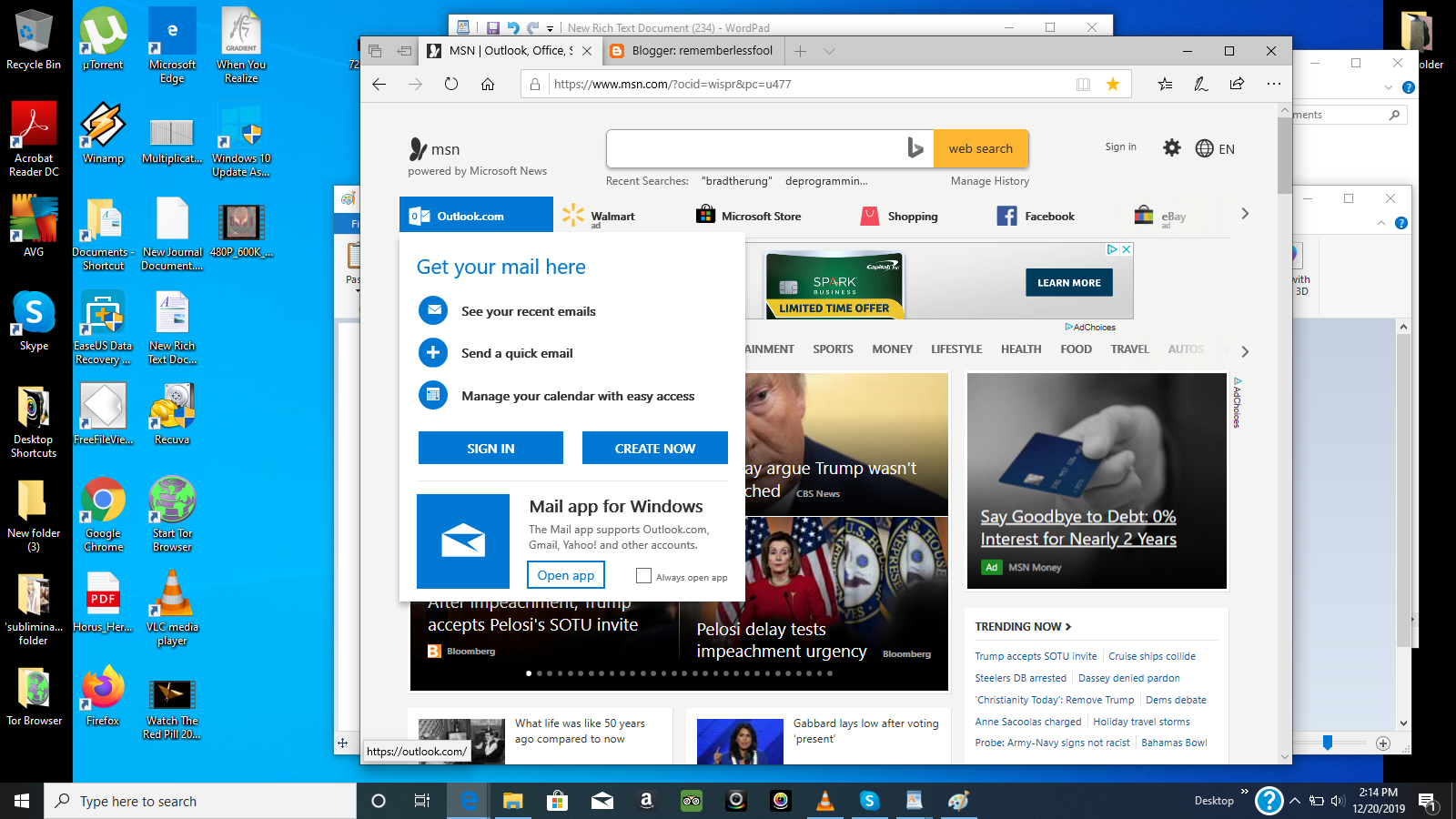Share this page icon in Edge
1456x819 pixels.
click(1237, 84)
